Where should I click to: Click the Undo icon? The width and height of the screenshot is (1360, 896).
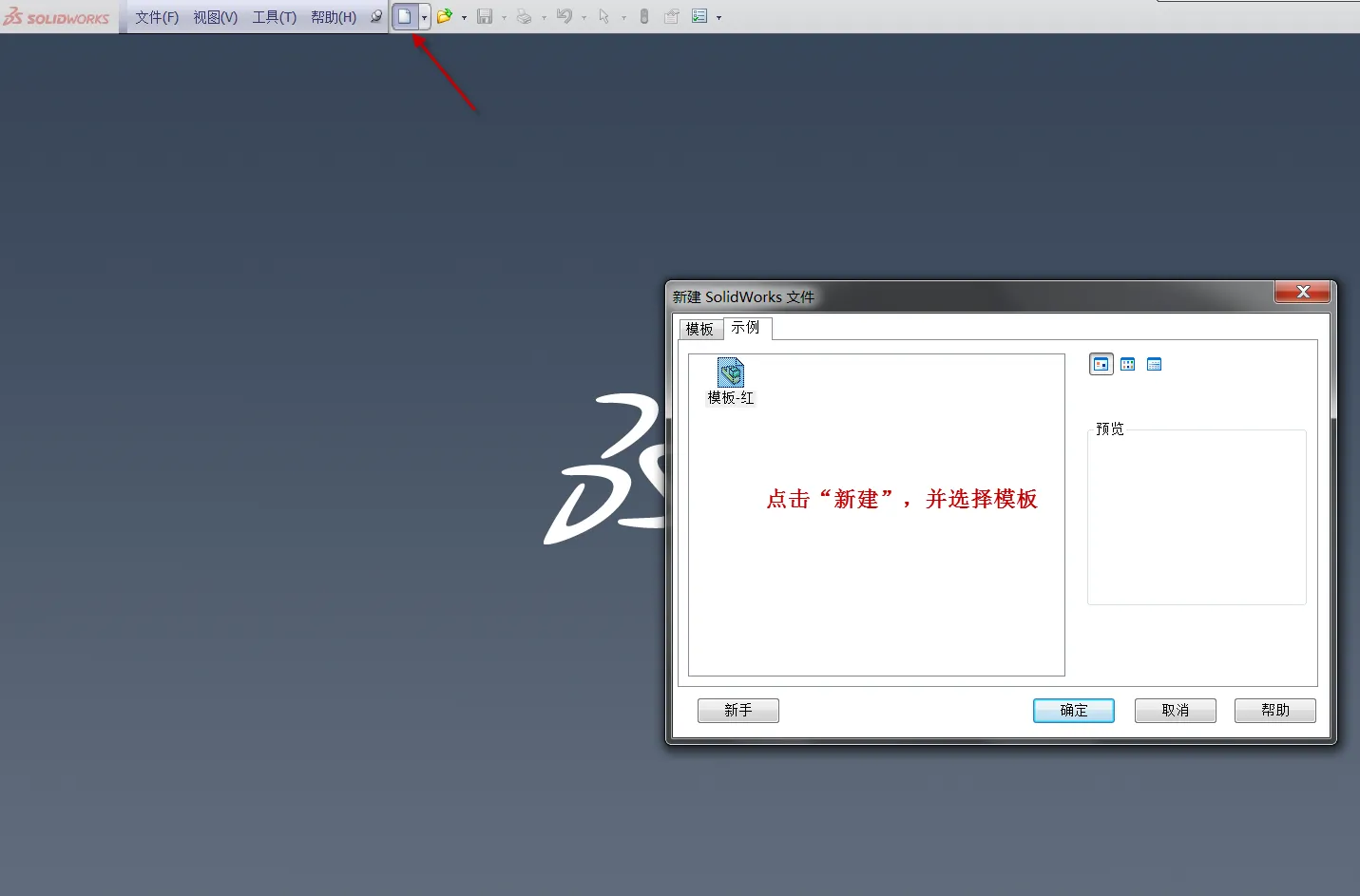[565, 16]
